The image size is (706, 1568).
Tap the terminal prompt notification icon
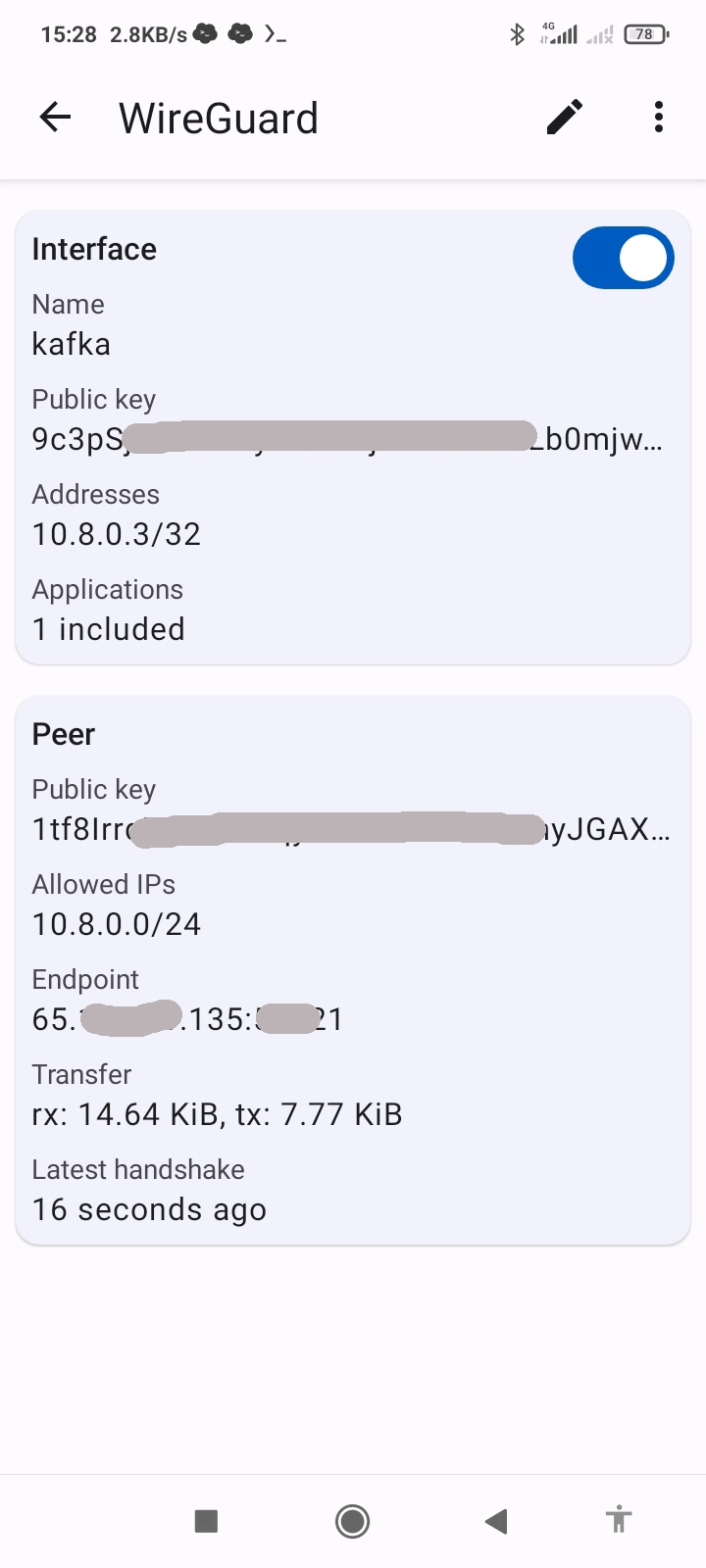276,34
